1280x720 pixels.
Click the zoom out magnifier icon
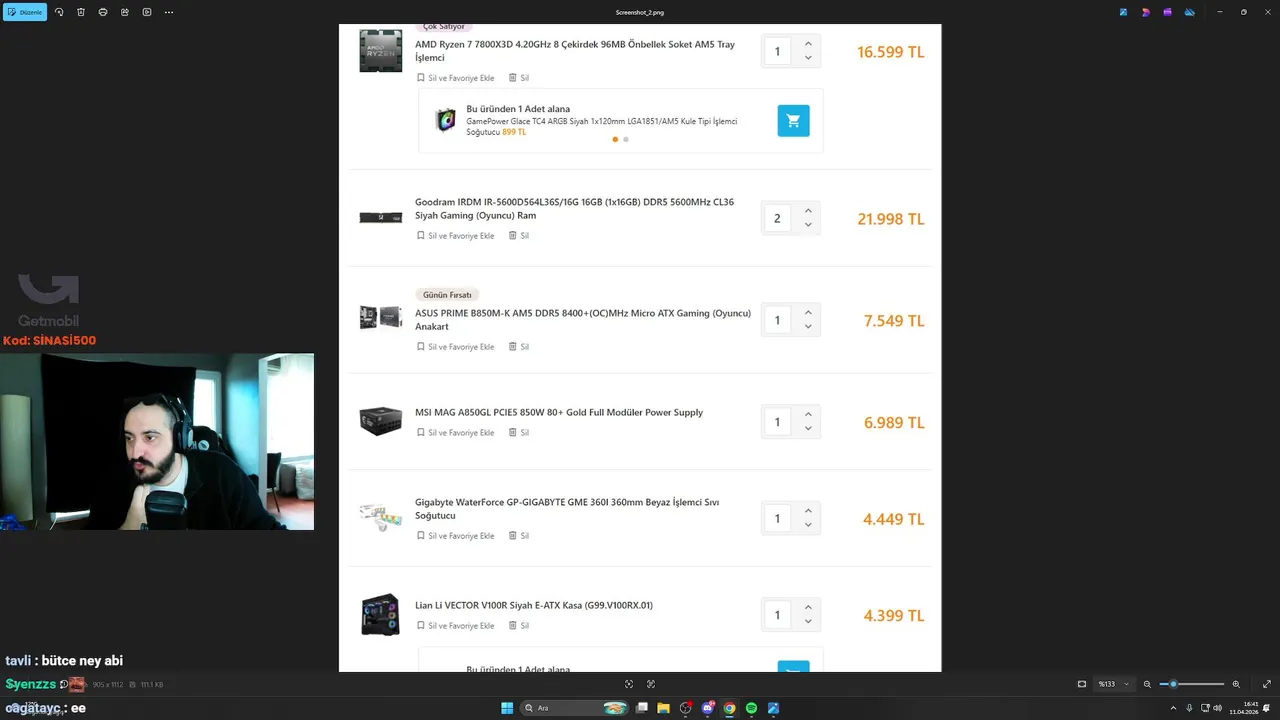tap(1147, 684)
